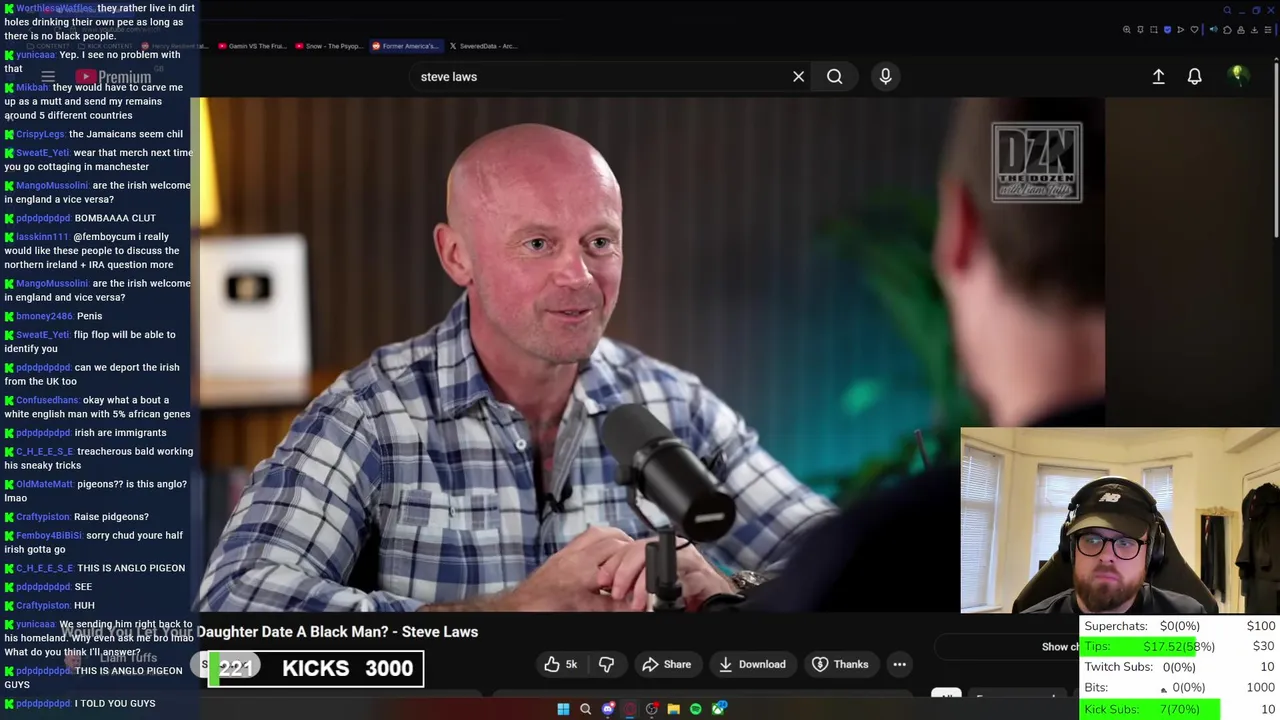Open browser downloads icon
Screen dimensions: 1280x720
click(x=1254, y=30)
